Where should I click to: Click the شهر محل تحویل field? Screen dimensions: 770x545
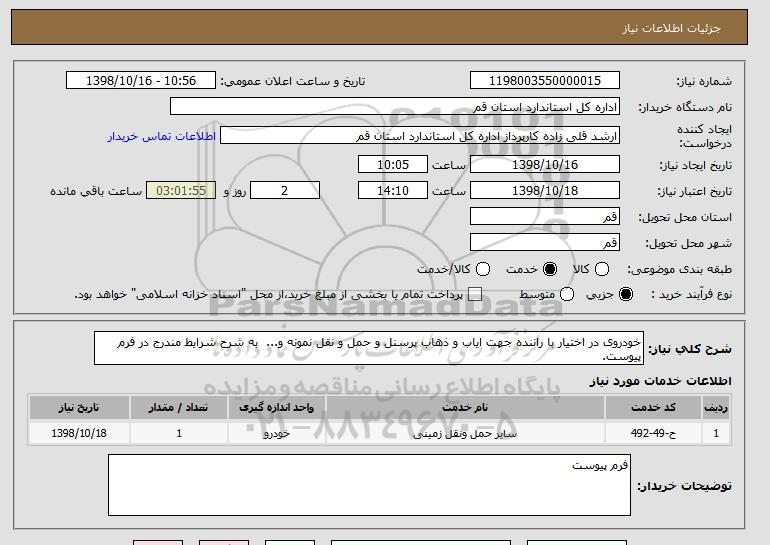545,242
